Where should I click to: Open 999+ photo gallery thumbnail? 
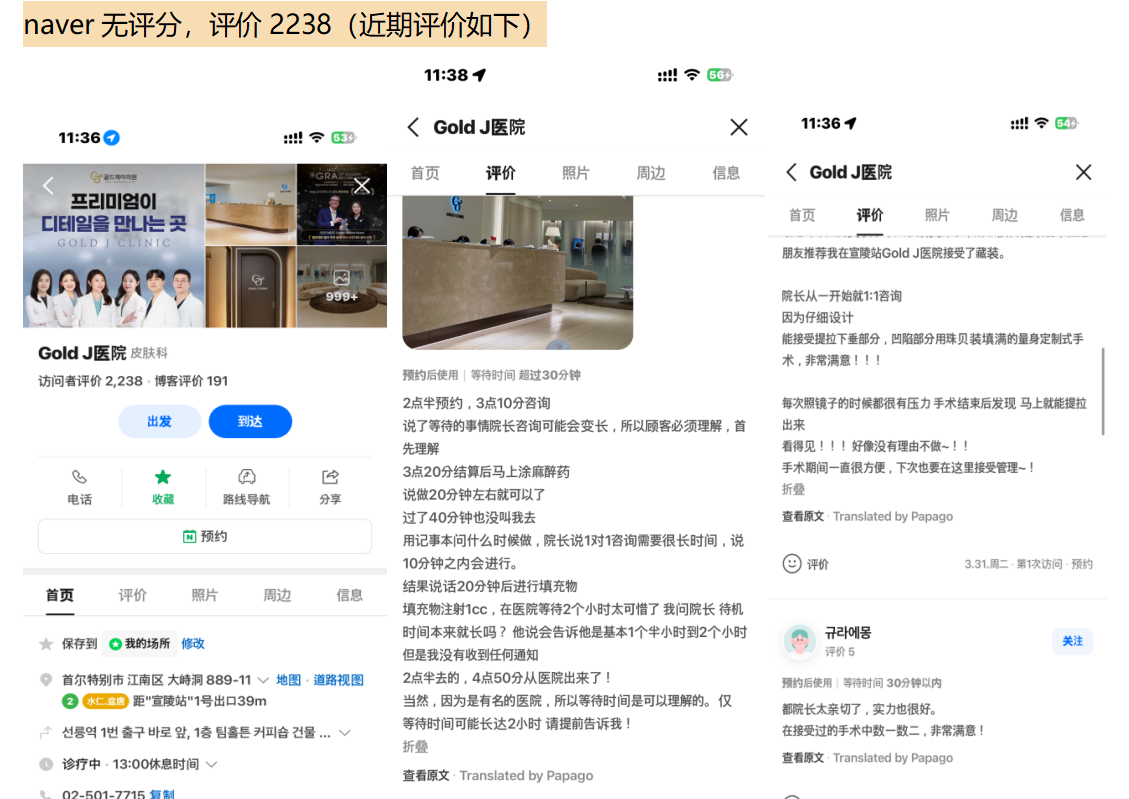(x=341, y=286)
